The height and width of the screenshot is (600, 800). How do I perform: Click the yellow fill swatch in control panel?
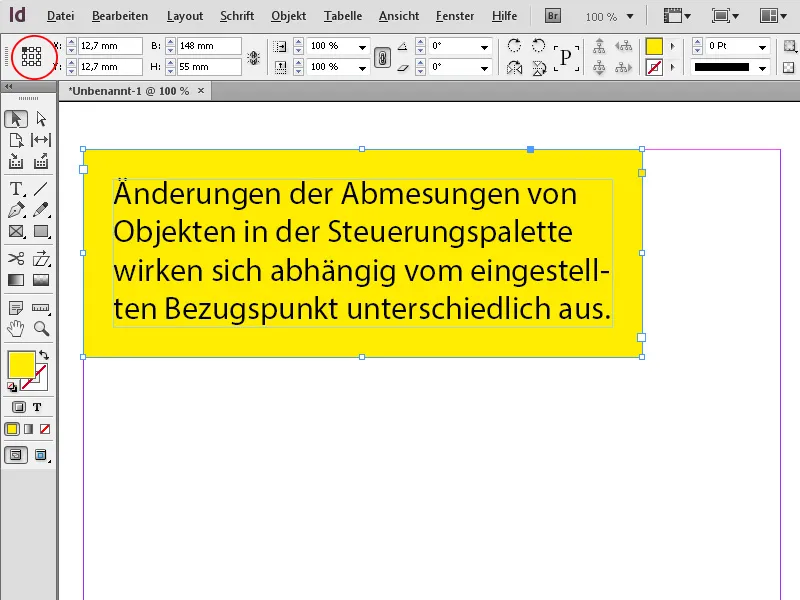click(x=654, y=46)
